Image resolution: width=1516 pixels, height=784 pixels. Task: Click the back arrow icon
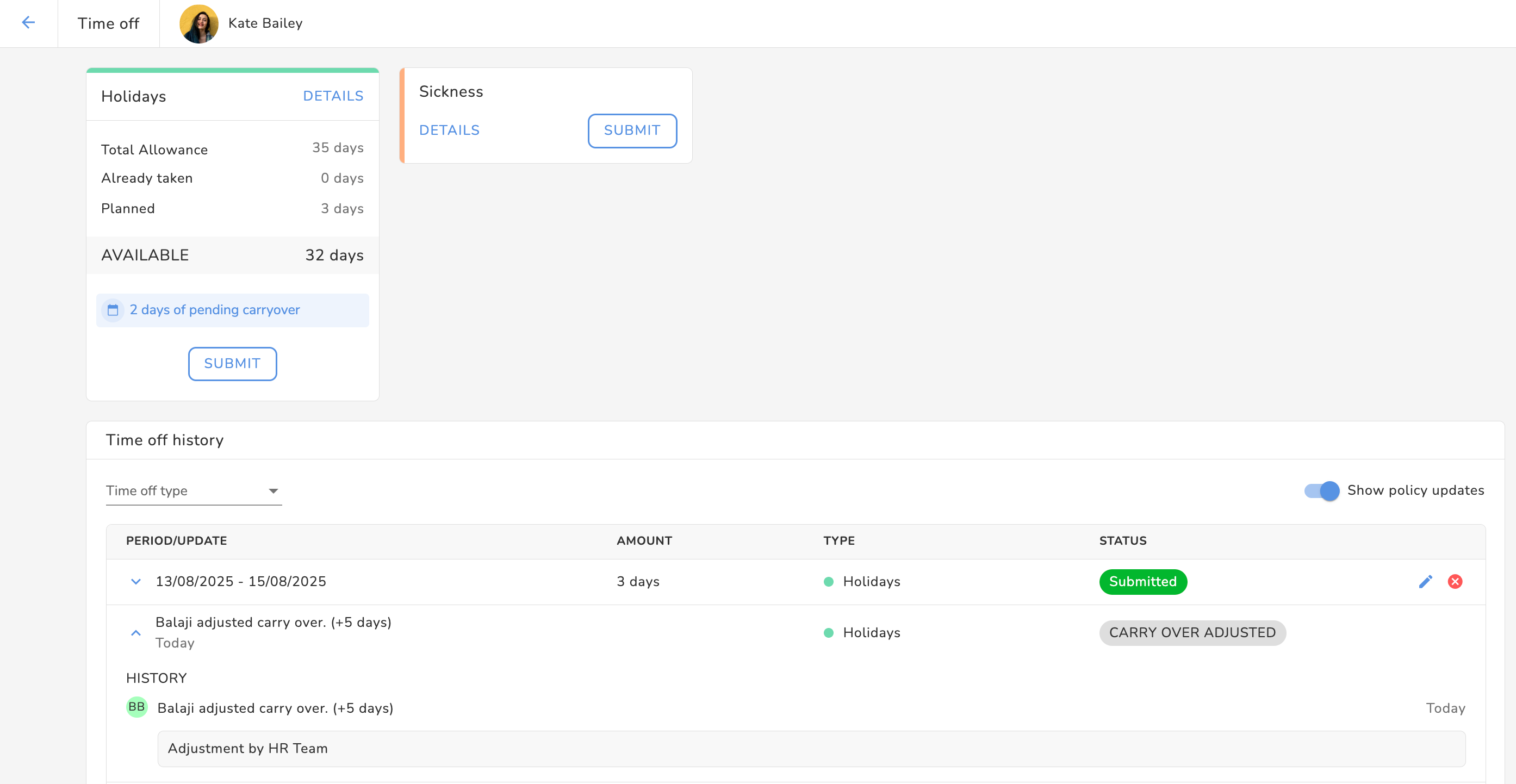point(28,23)
